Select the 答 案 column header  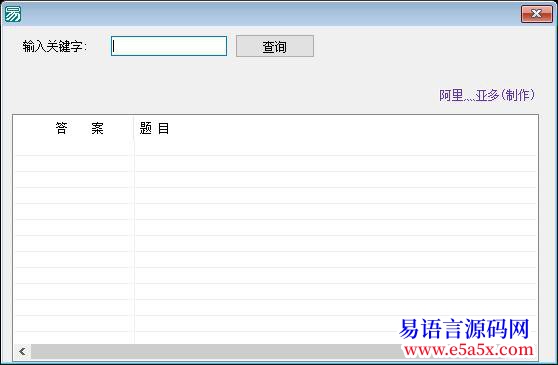tap(74, 128)
